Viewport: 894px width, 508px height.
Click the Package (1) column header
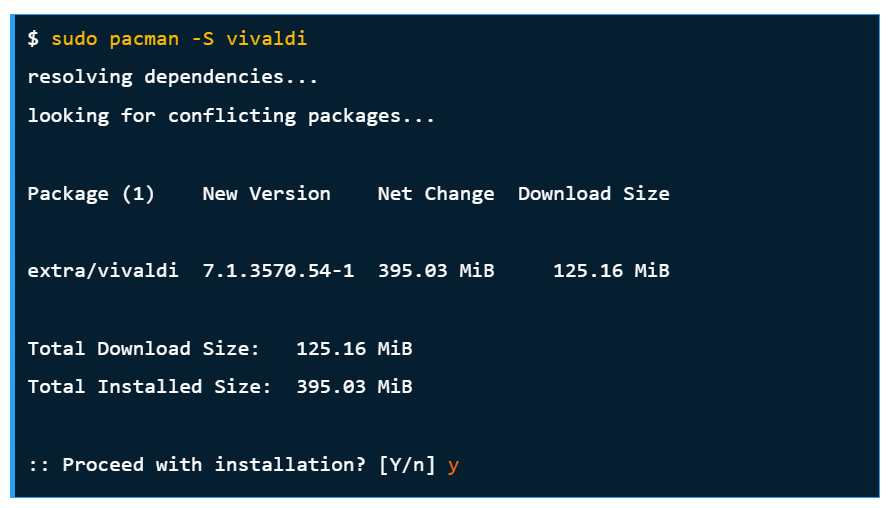point(91,194)
